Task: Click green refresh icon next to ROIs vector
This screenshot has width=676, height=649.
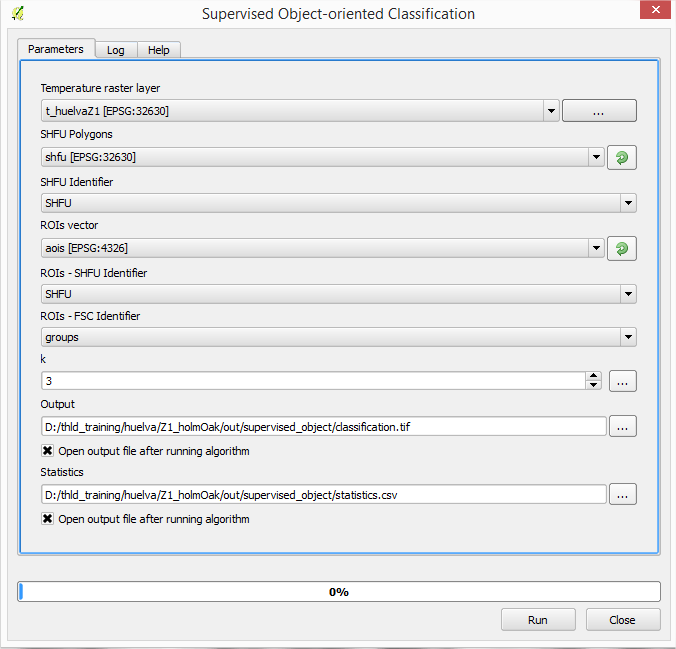Action: [621, 248]
